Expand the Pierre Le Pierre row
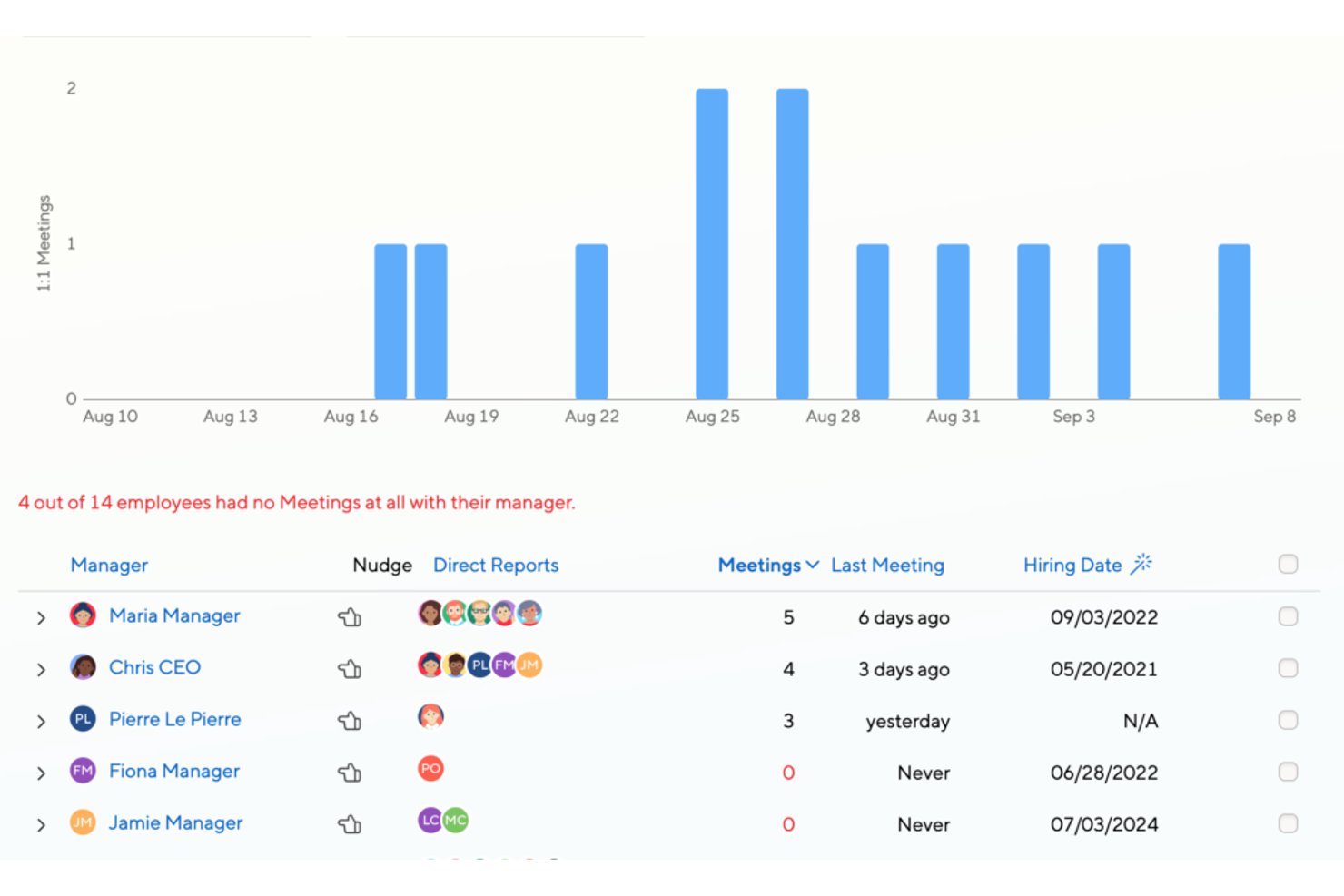This screenshot has height=896, width=1344. (x=41, y=722)
